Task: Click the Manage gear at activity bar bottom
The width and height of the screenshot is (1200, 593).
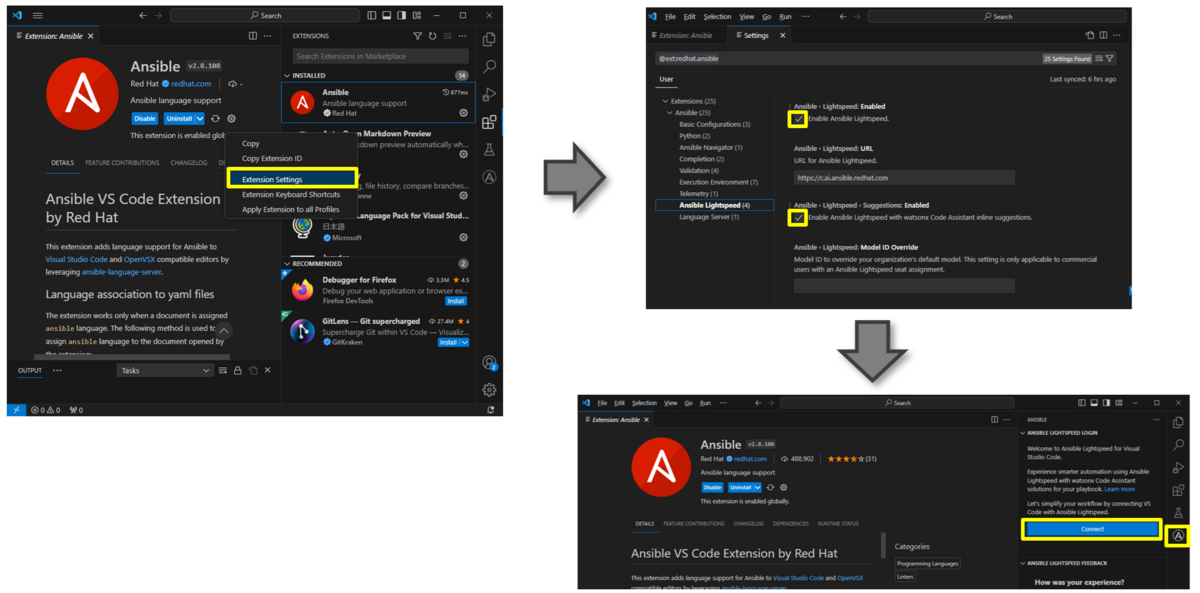Action: [489, 390]
